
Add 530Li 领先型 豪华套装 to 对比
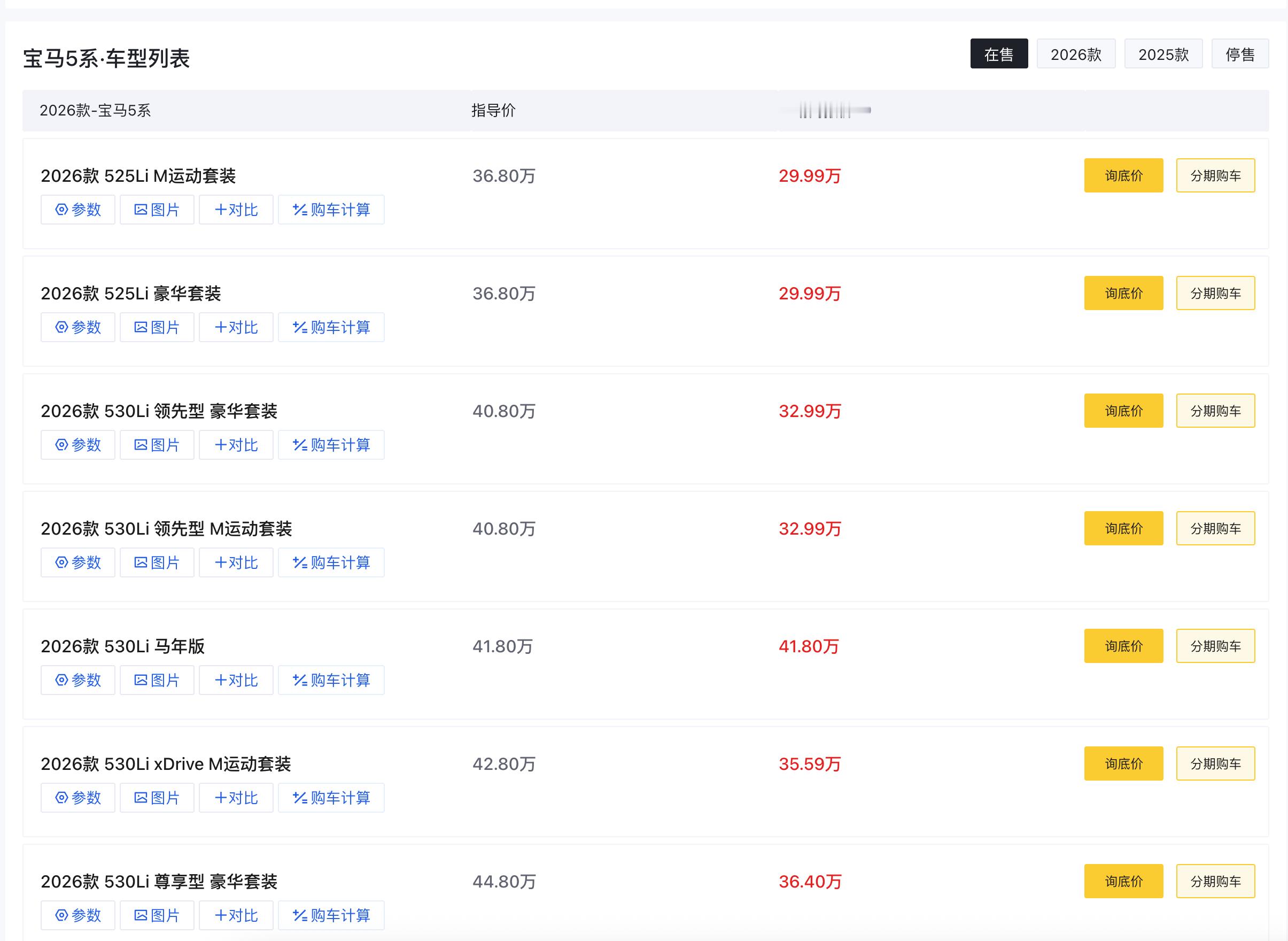(x=236, y=445)
